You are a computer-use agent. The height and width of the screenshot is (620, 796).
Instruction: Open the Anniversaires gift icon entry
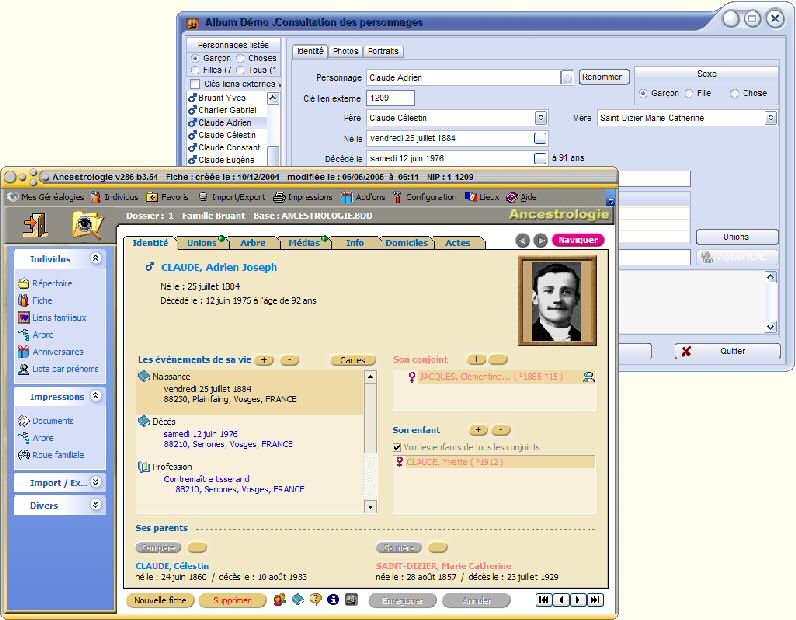pyautogui.click(x=56, y=351)
